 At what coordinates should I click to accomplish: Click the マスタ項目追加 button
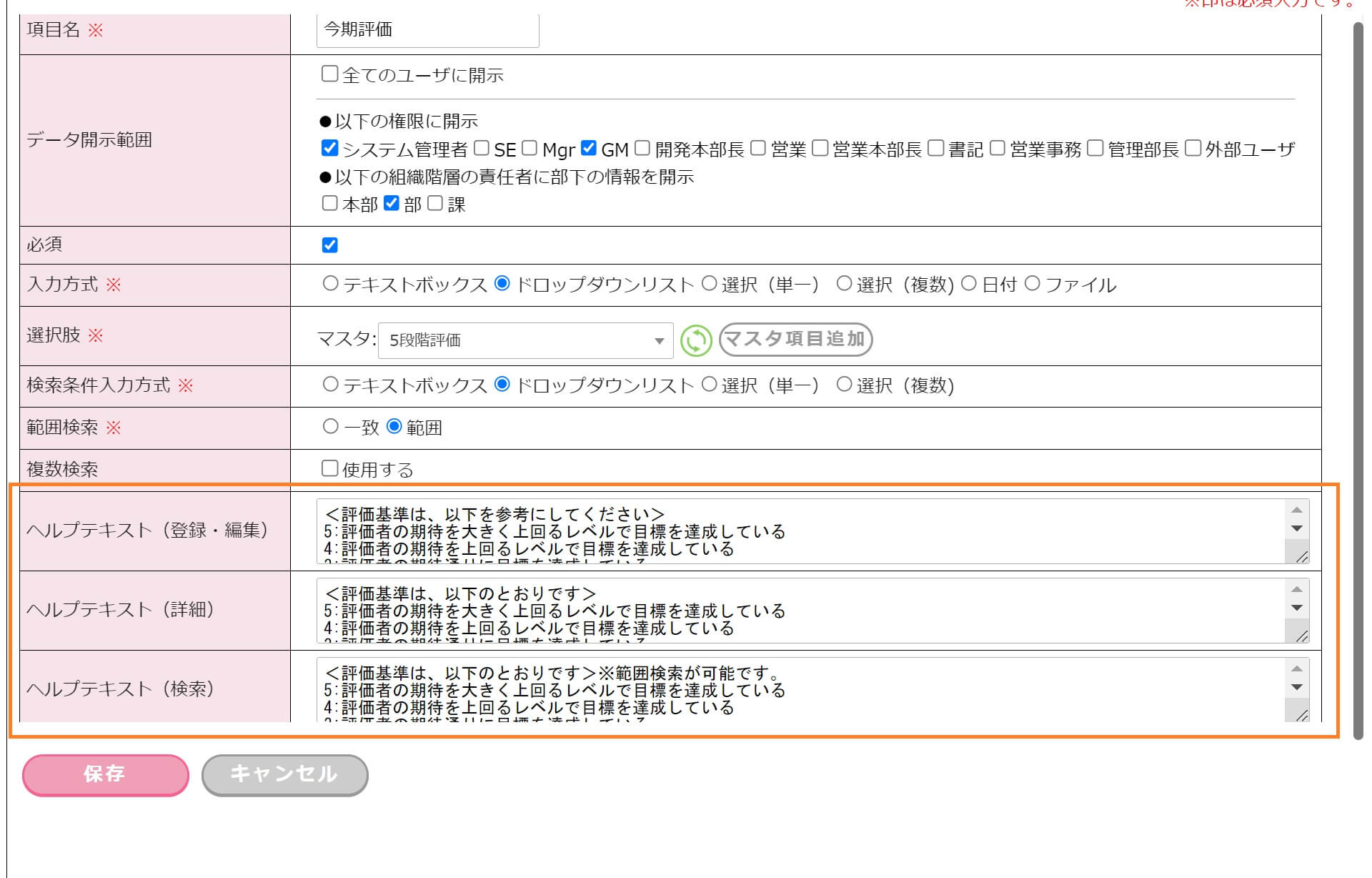tap(795, 339)
